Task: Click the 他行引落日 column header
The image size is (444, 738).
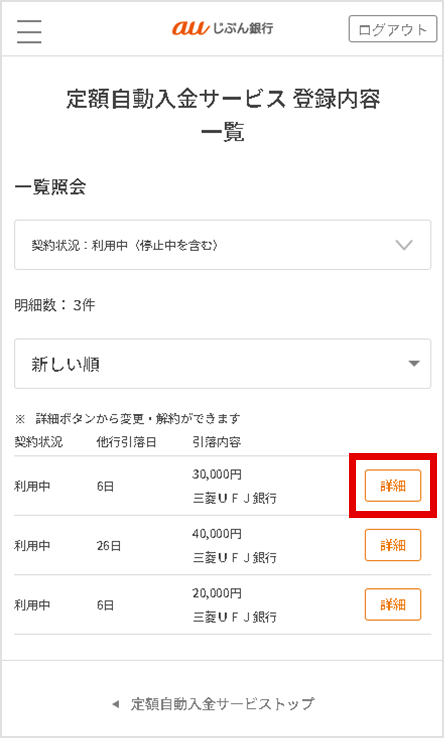Action: [126, 442]
